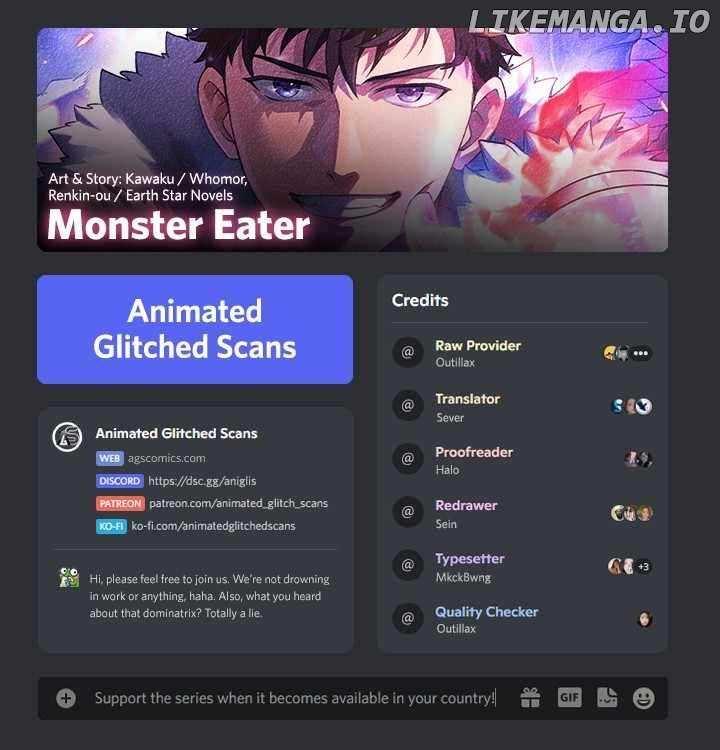This screenshot has width=720, height=750.
Task: Open the agscomics.com web link
Action: pos(166,458)
